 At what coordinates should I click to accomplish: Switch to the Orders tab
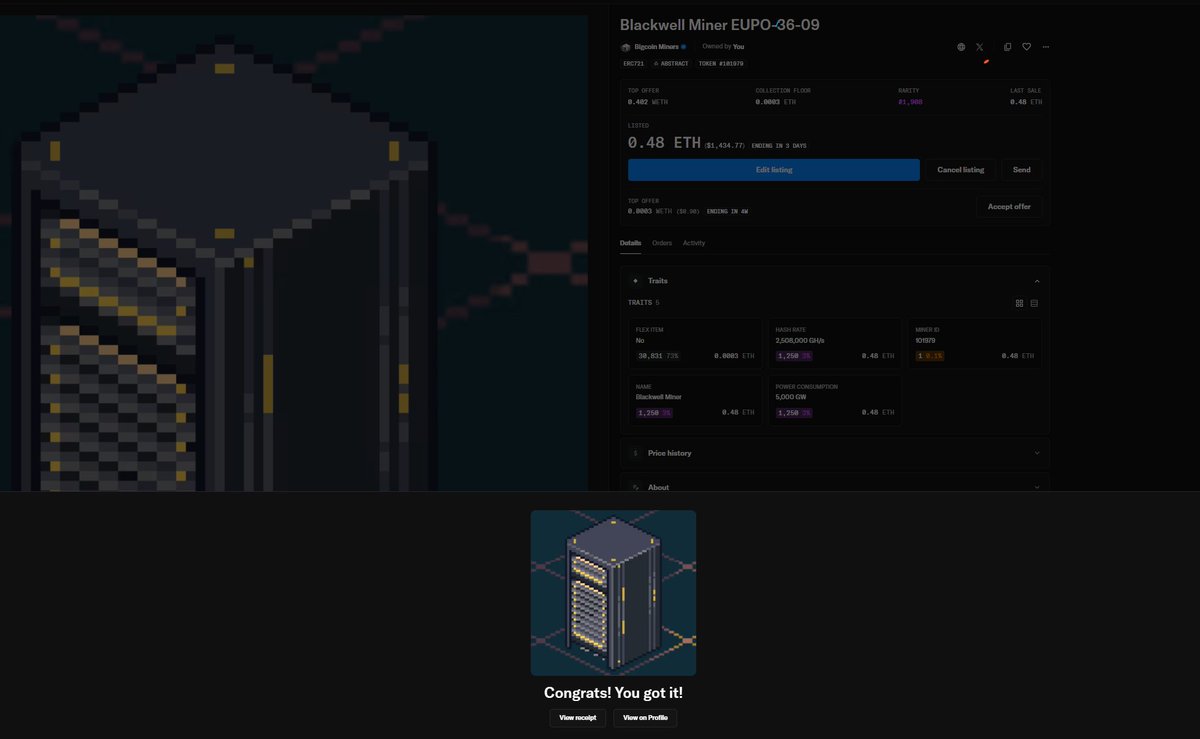662,242
